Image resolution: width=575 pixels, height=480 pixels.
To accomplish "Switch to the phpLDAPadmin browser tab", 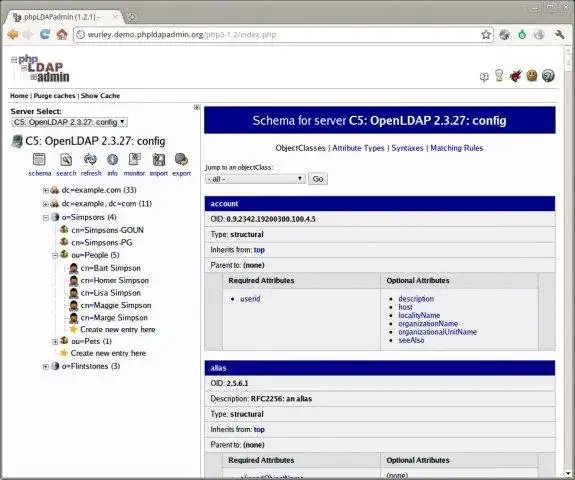I will click(64, 17).
